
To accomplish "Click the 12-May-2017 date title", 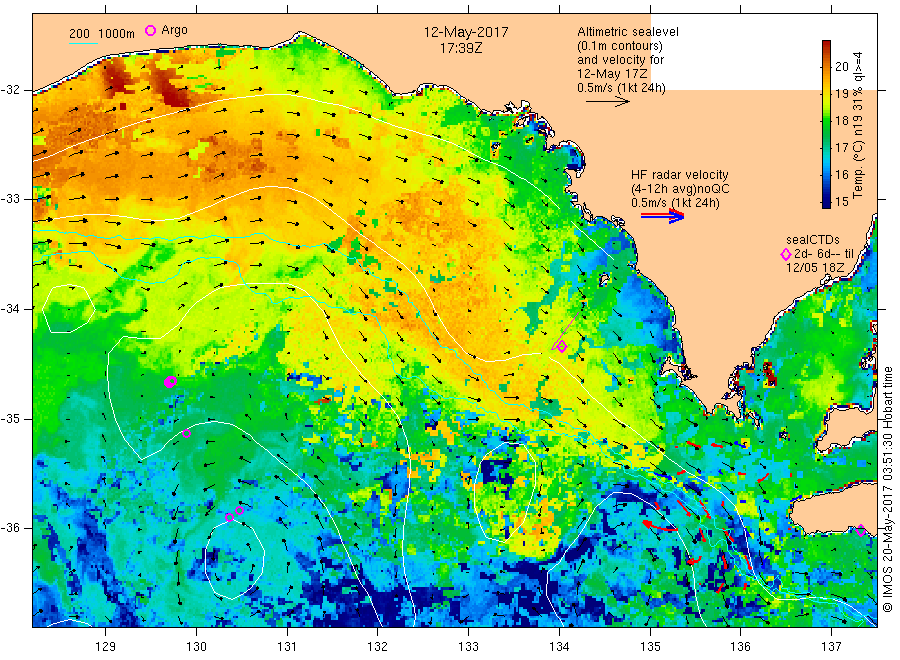I will 466,32.
